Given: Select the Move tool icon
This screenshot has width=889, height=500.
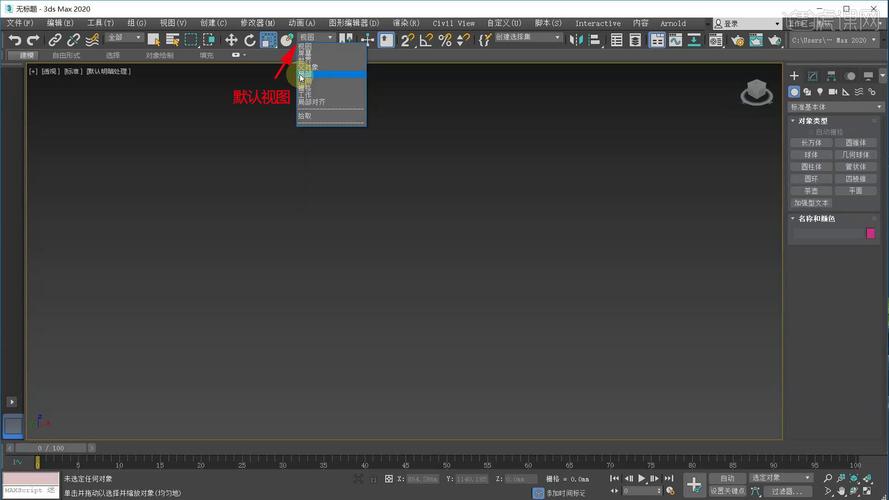Looking at the screenshot, I should [231, 40].
